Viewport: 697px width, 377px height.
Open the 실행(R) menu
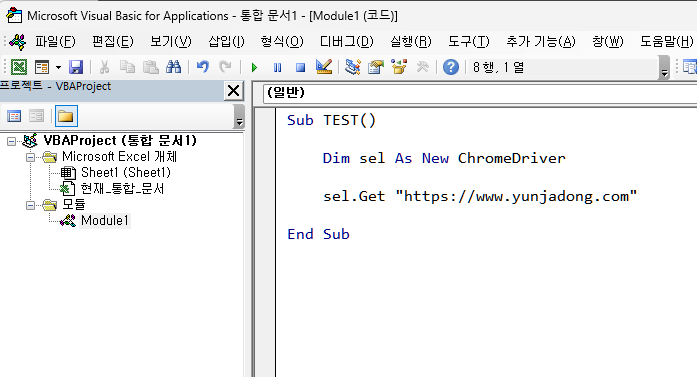pyautogui.click(x=411, y=41)
